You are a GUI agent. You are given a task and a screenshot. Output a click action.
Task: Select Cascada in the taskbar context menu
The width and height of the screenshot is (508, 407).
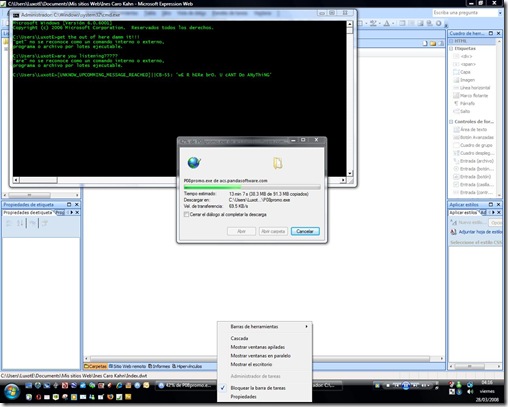pos(265,338)
